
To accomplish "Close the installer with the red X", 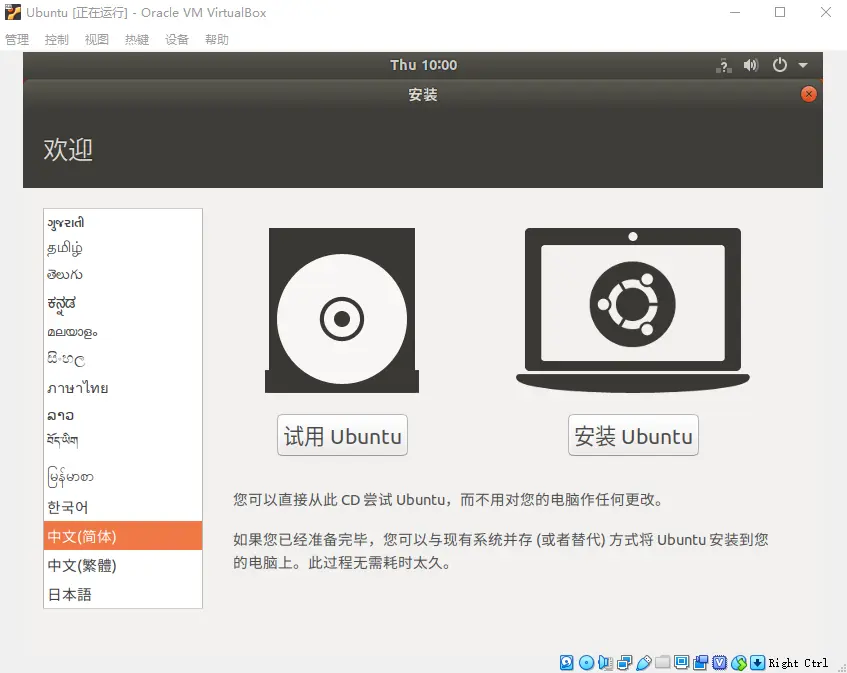I will coord(809,94).
